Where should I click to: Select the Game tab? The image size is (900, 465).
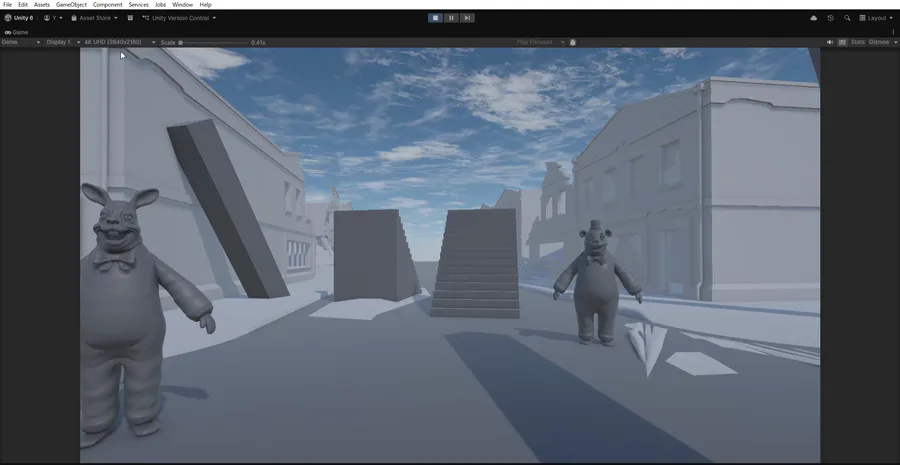click(17, 32)
